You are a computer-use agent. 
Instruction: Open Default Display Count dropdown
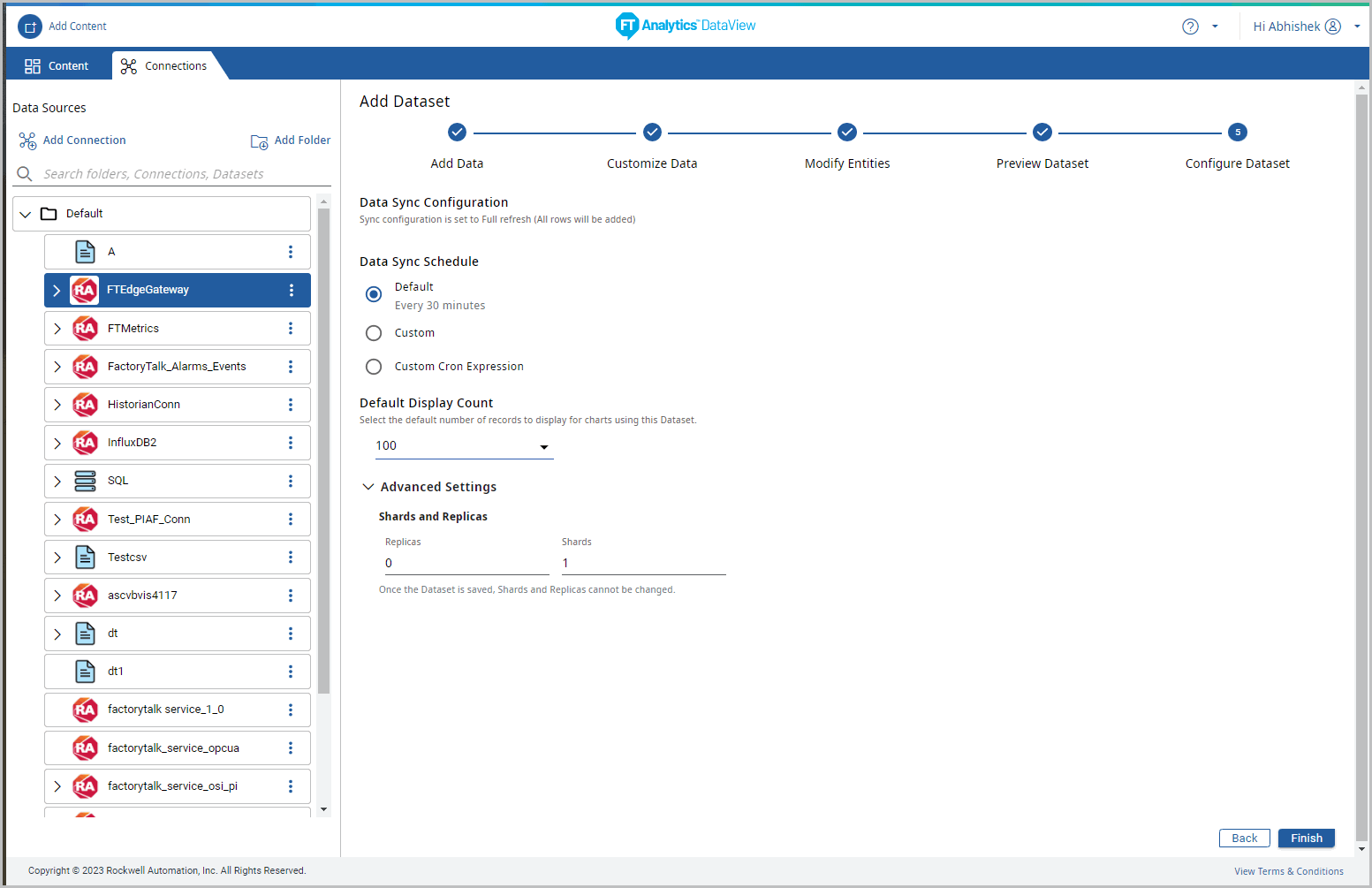(464, 446)
